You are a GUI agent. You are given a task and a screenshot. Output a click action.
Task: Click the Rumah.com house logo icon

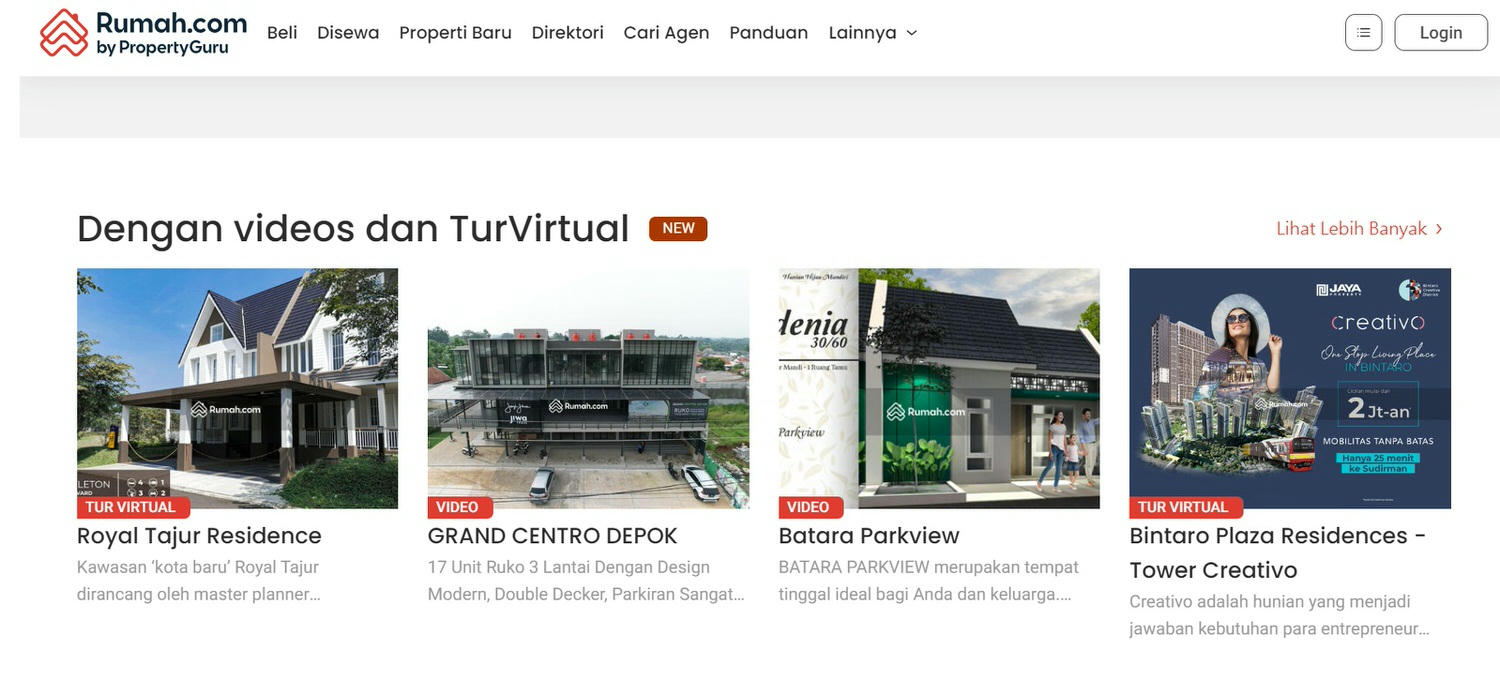click(64, 33)
